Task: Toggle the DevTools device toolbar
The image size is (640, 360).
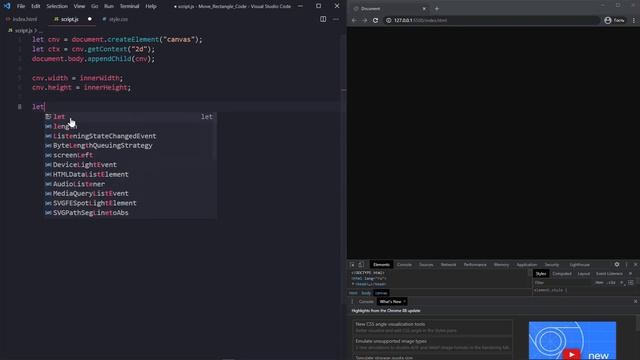Action: [x=361, y=264]
